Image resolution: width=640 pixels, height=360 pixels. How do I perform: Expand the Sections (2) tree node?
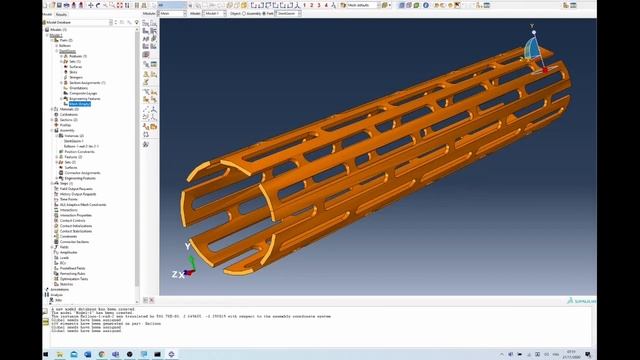[52, 120]
